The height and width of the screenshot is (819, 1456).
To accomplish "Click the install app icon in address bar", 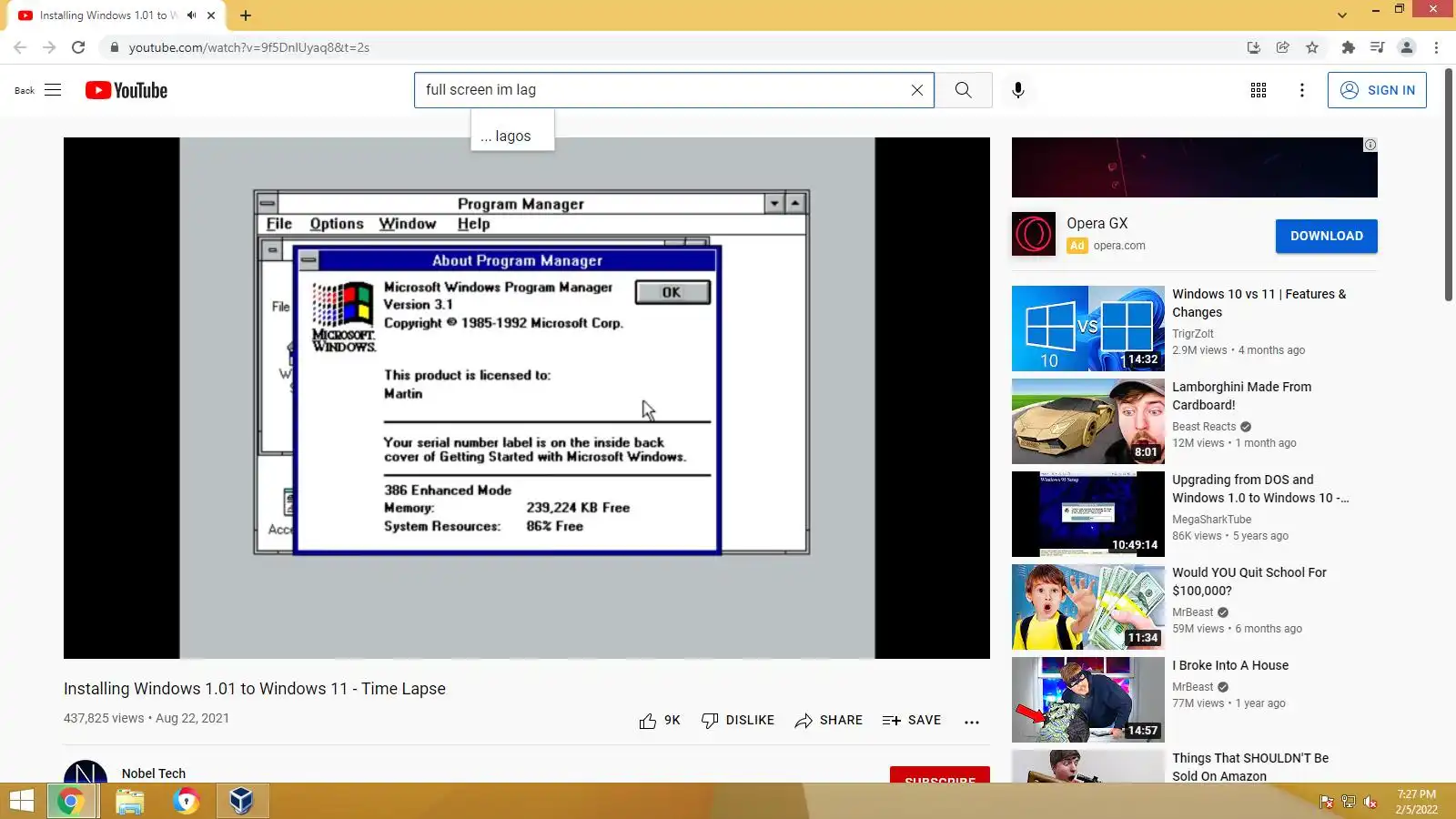I will click(1253, 47).
